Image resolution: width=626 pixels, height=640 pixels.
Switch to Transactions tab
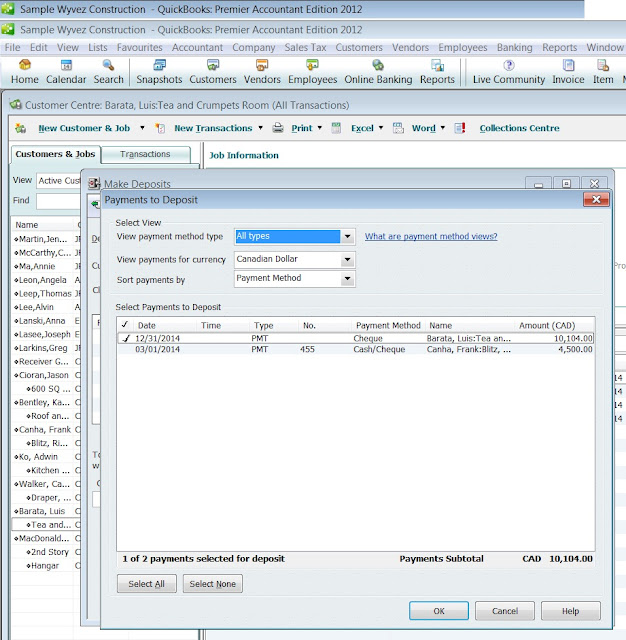coord(145,154)
